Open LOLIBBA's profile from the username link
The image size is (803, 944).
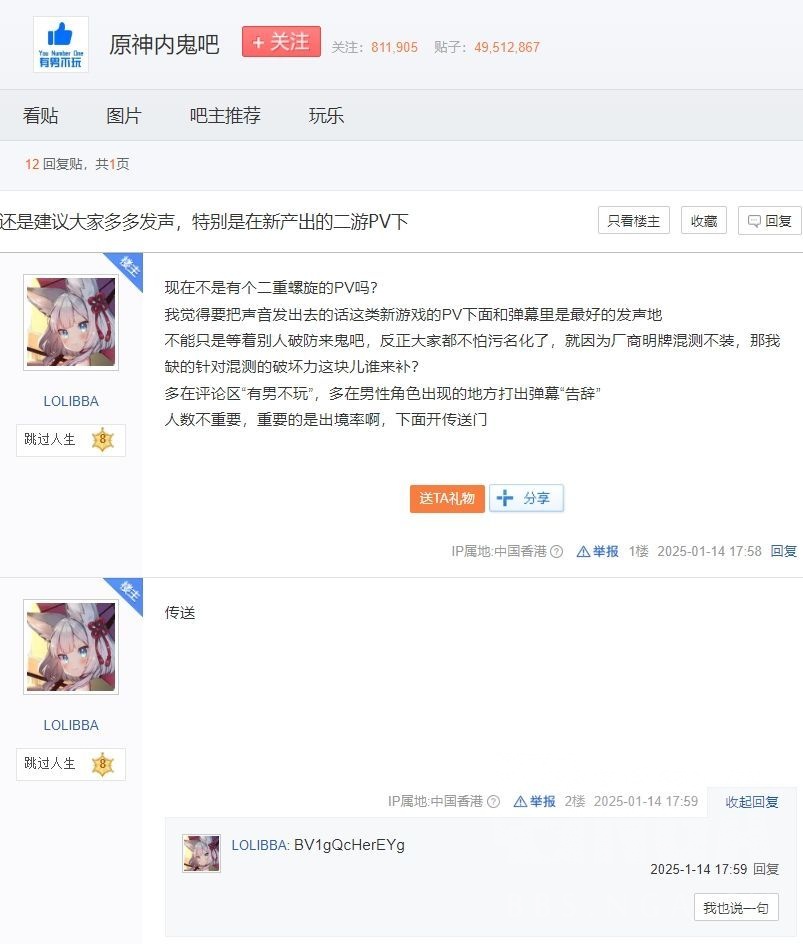pyautogui.click(x=70, y=401)
